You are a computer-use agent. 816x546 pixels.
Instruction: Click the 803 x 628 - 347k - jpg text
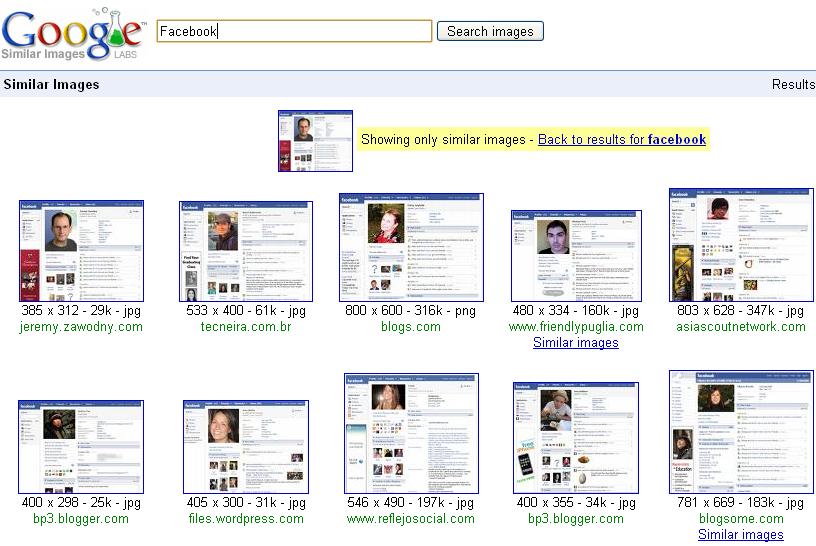[741, 311]
